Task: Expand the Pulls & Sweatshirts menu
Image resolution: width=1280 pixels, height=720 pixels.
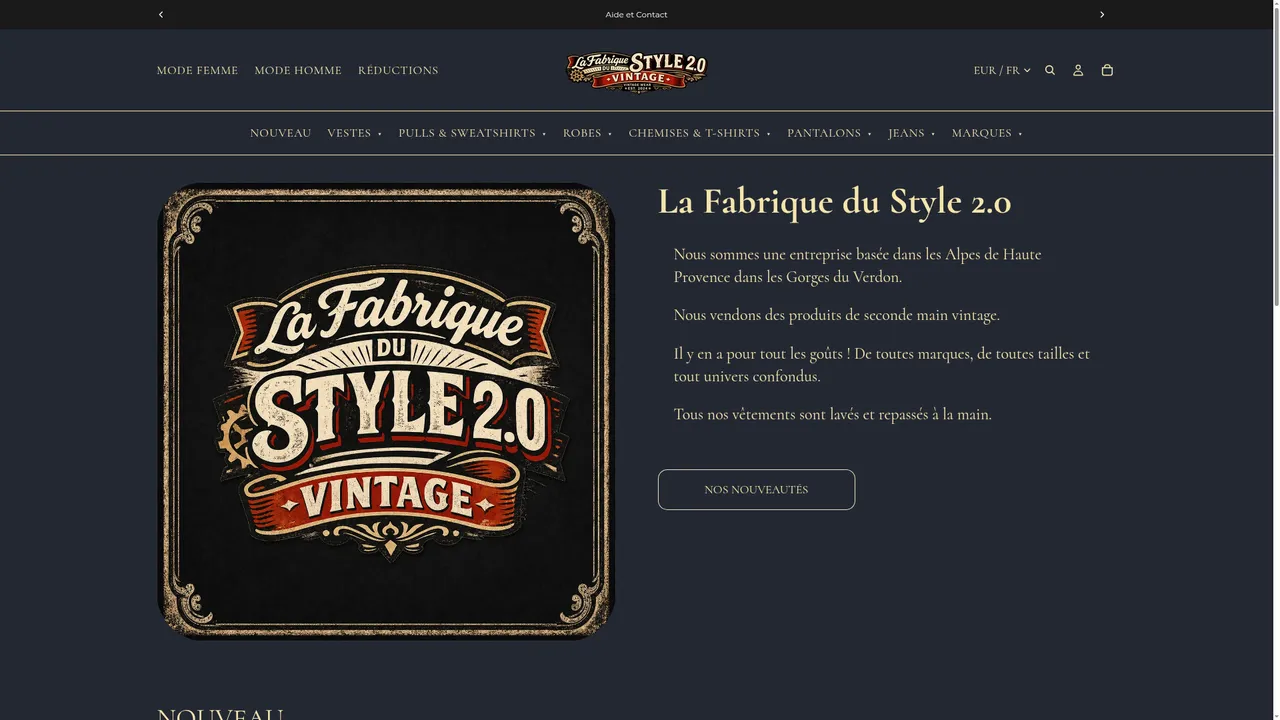Action: coord(473,133)
